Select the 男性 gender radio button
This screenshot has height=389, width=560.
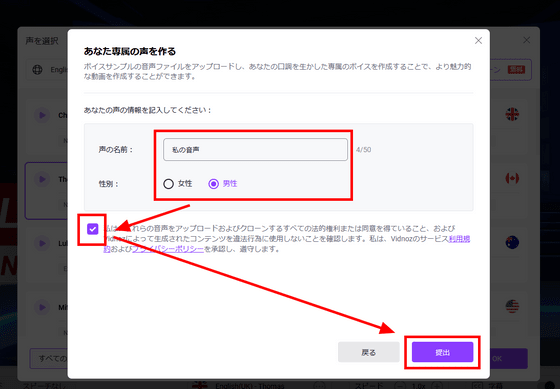tap(214, 184)
